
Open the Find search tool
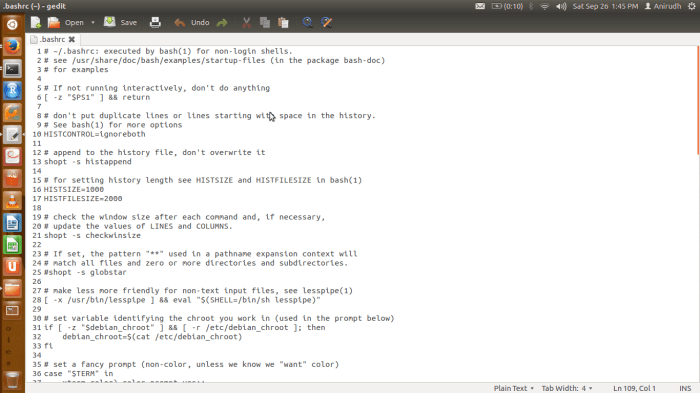[x=308, y=22]
